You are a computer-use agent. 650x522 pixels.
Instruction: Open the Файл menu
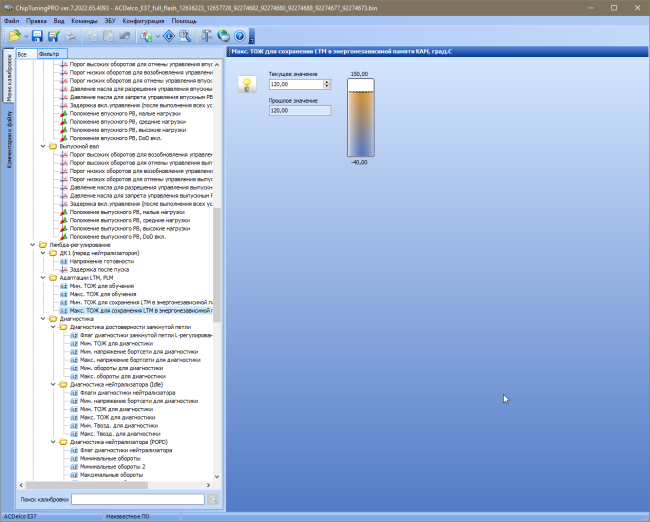[x=12, y=21]
